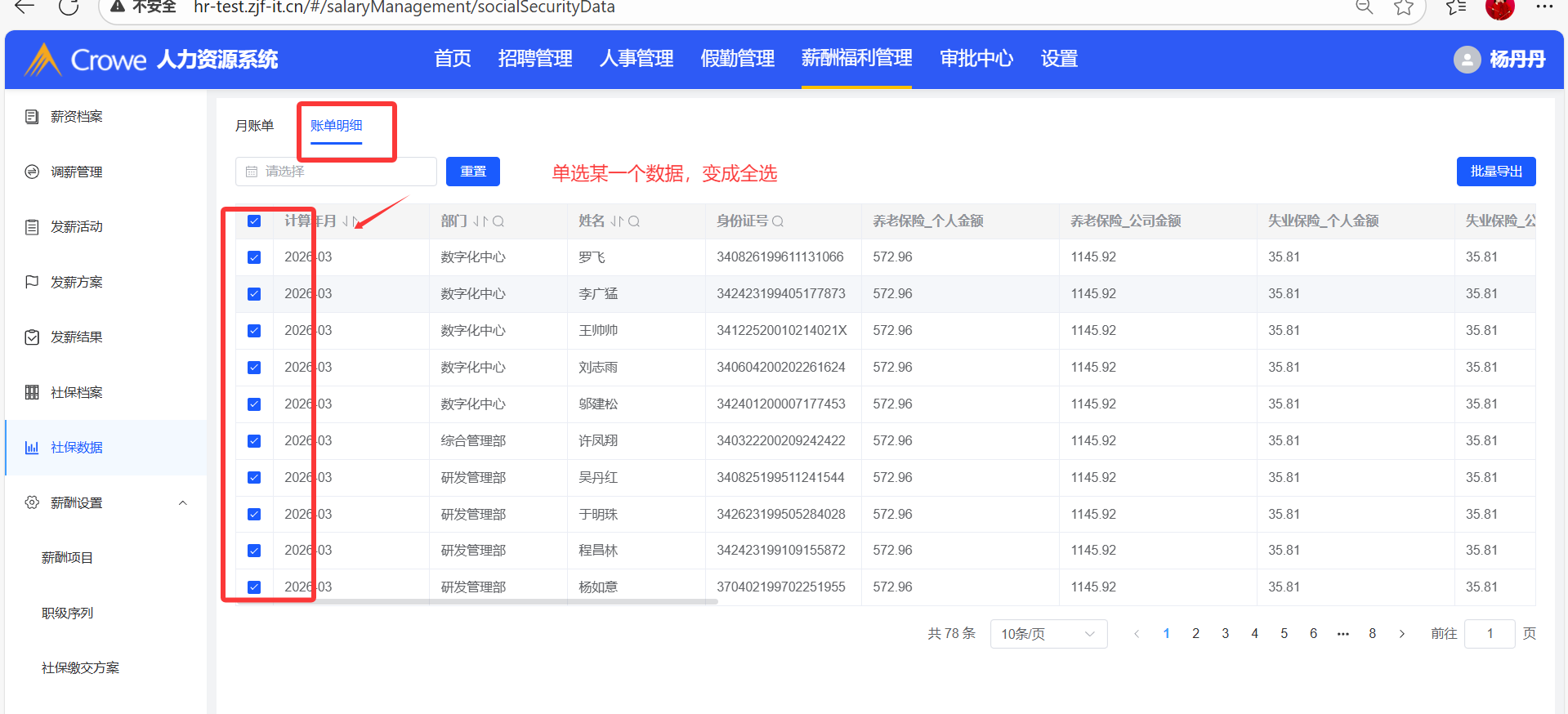Switch to the 月账单 tab

(x=254, y=126)
